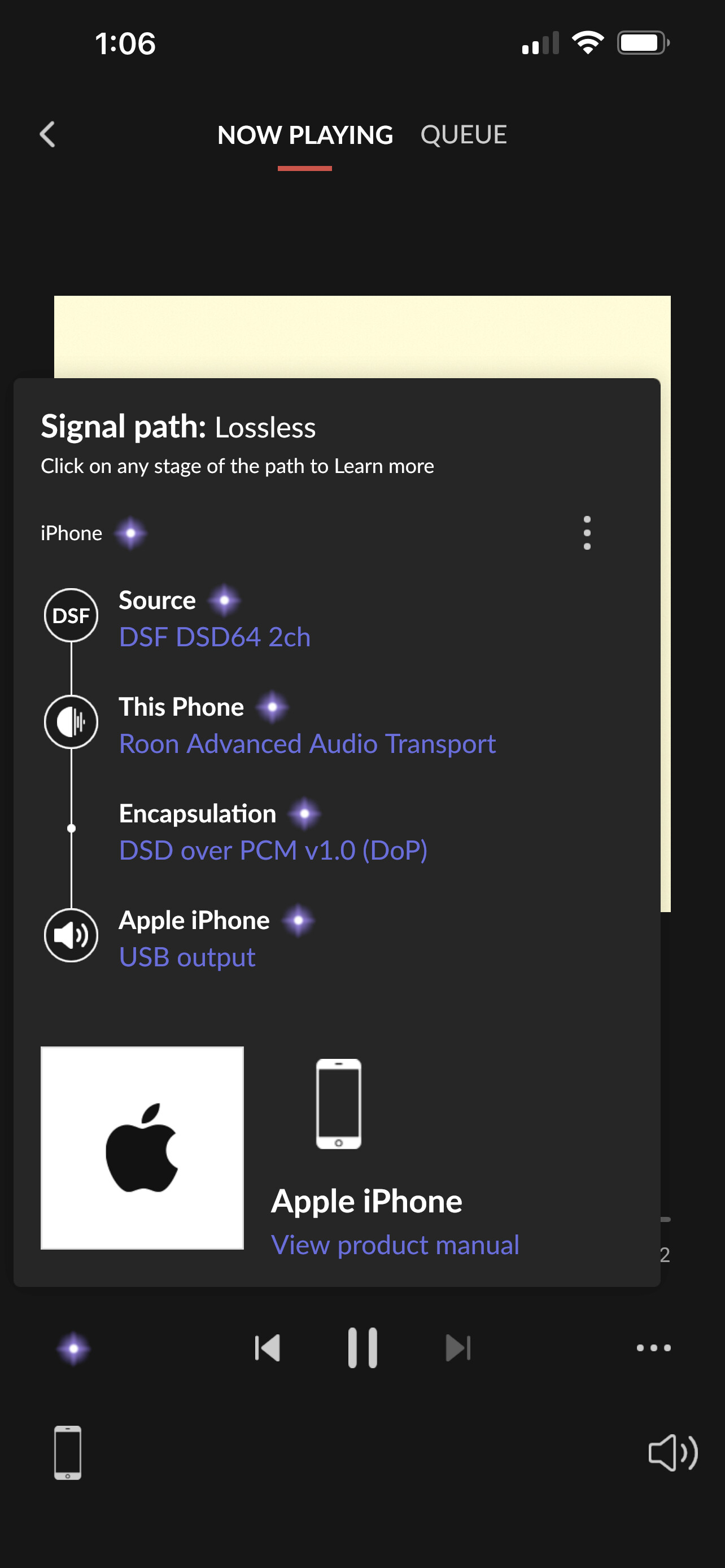The width and height of the screenshot is (725, 1568).
Task: Click the DSF source format icon
Action: [71, 615]
